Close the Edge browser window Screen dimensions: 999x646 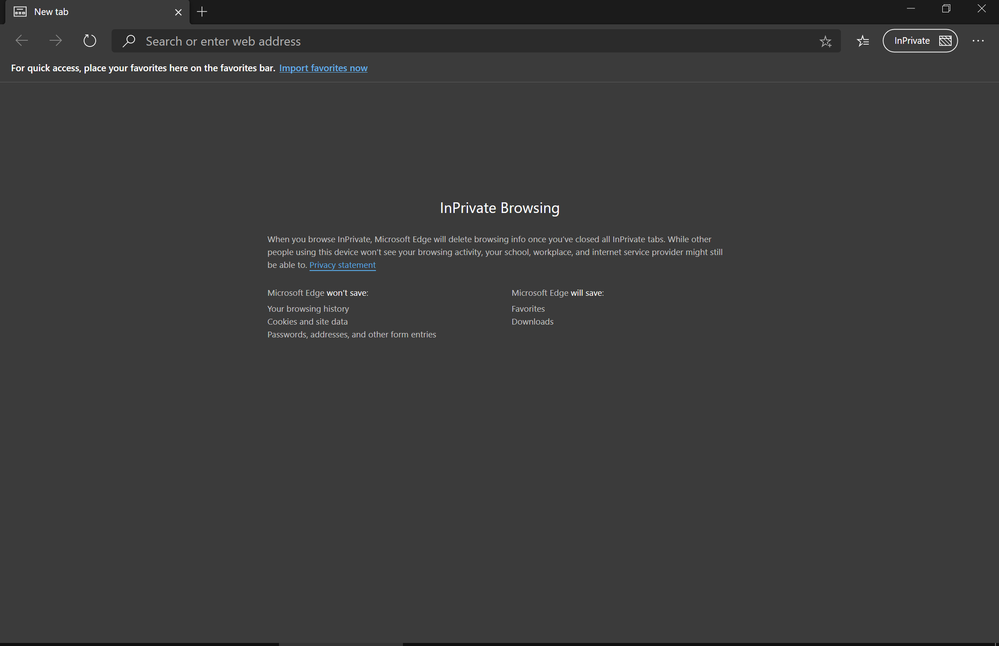981,9
